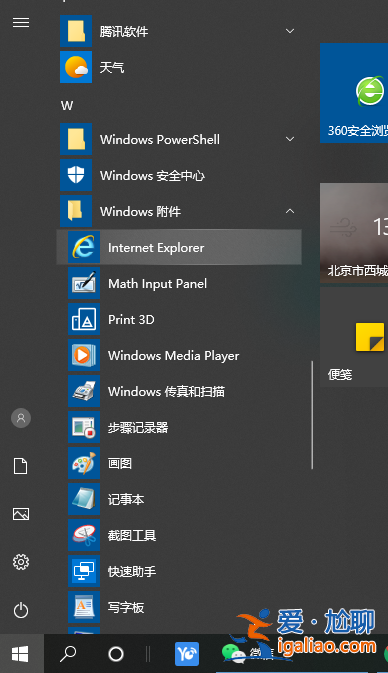This screenshot has width=388, height=673.
Task: Open the blue Yo app on taskbar
Action: click(187, 654)
